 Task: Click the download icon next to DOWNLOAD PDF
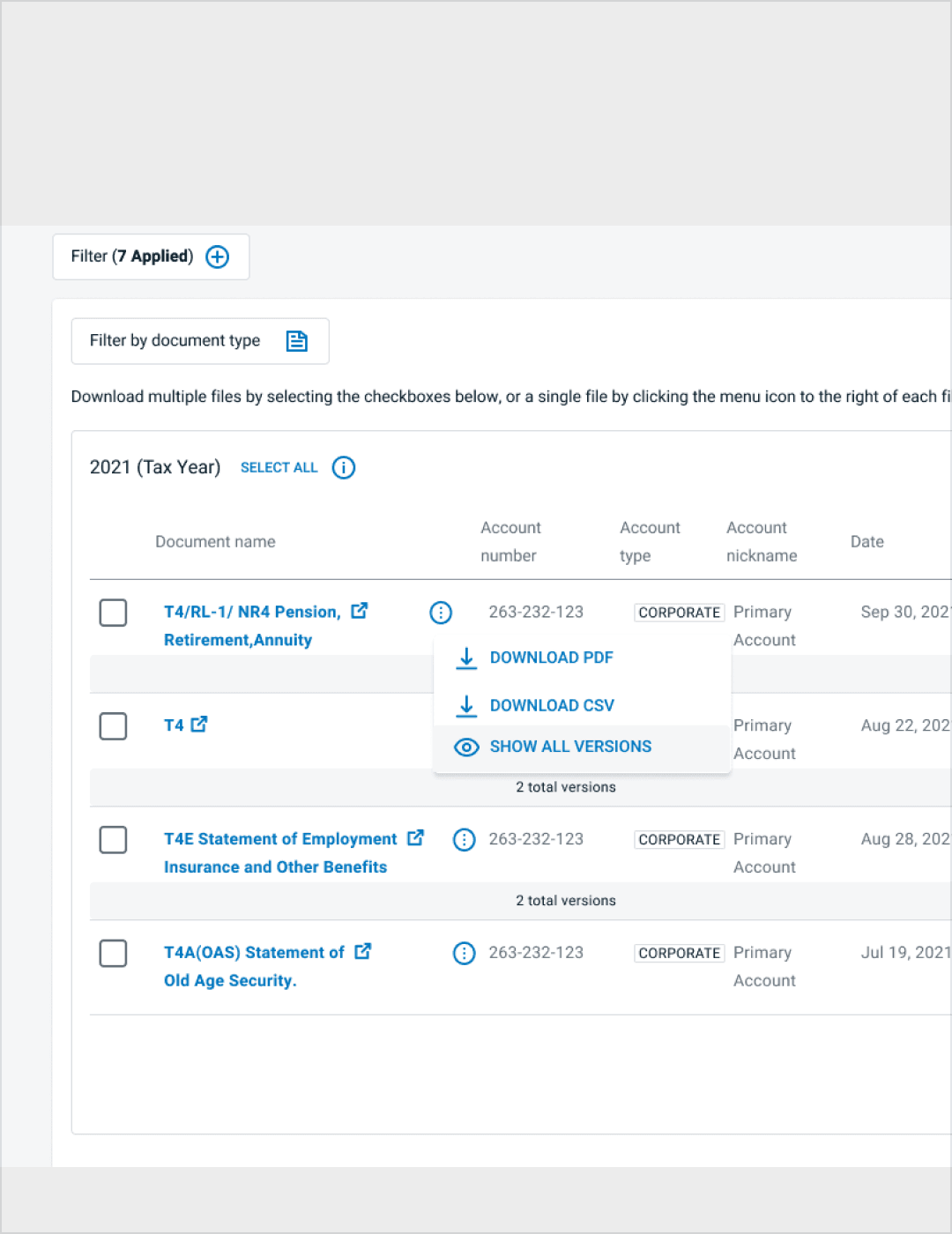[466, 658]
